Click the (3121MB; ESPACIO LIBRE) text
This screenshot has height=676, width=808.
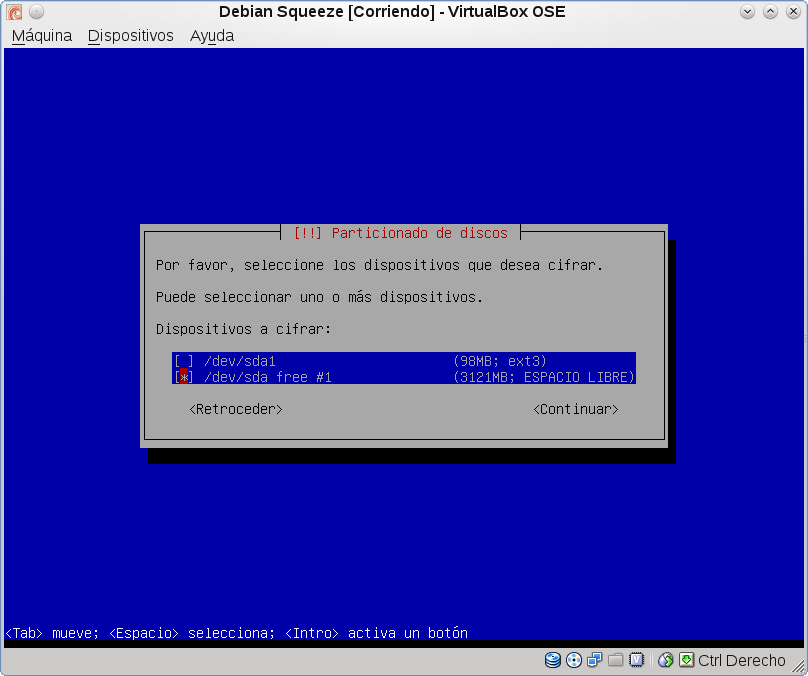[544, 377]
